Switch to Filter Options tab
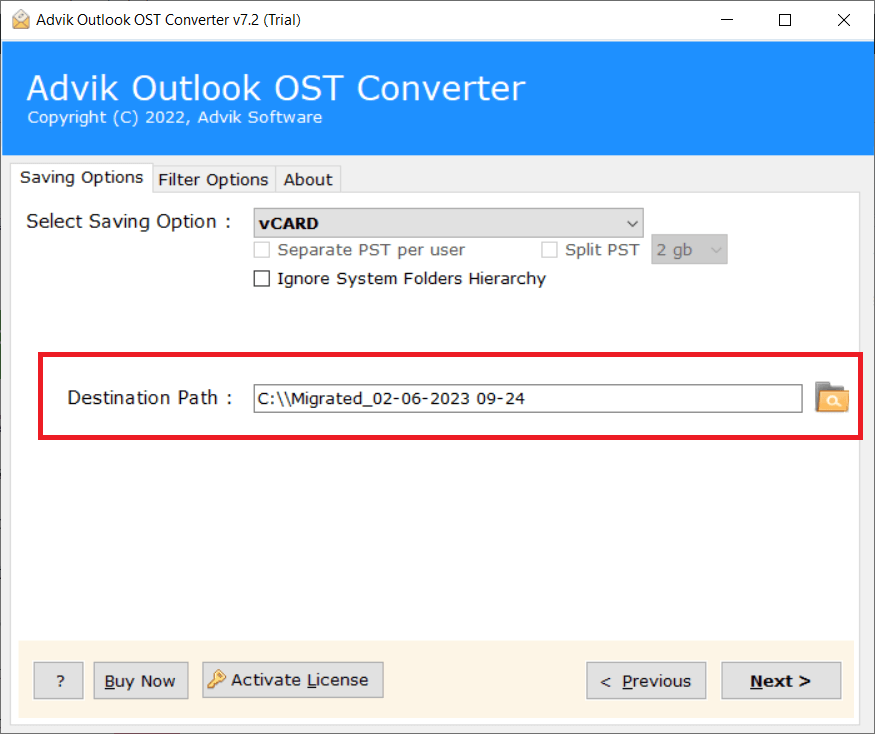875x734 pixels. coord(213,180)
